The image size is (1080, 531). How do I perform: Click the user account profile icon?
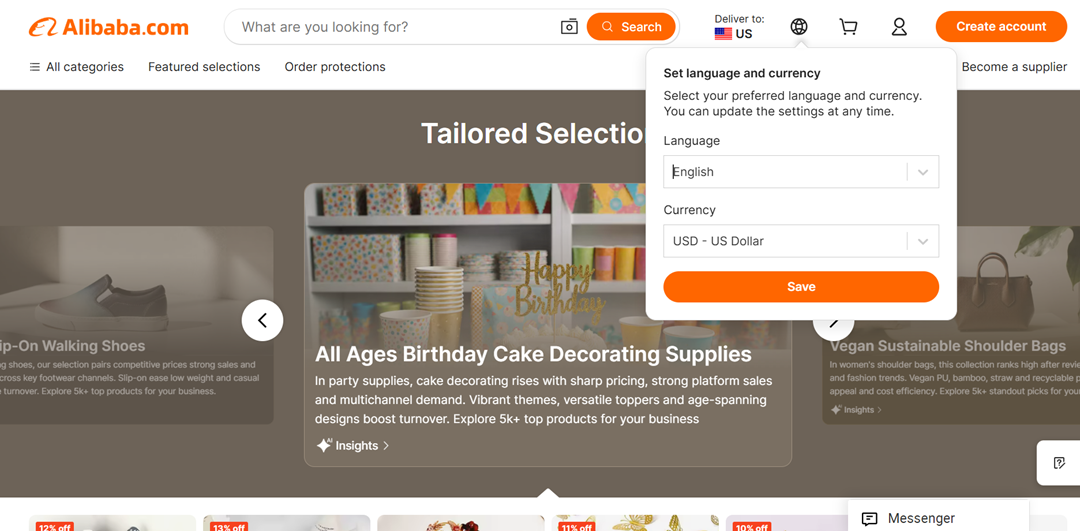899,27
